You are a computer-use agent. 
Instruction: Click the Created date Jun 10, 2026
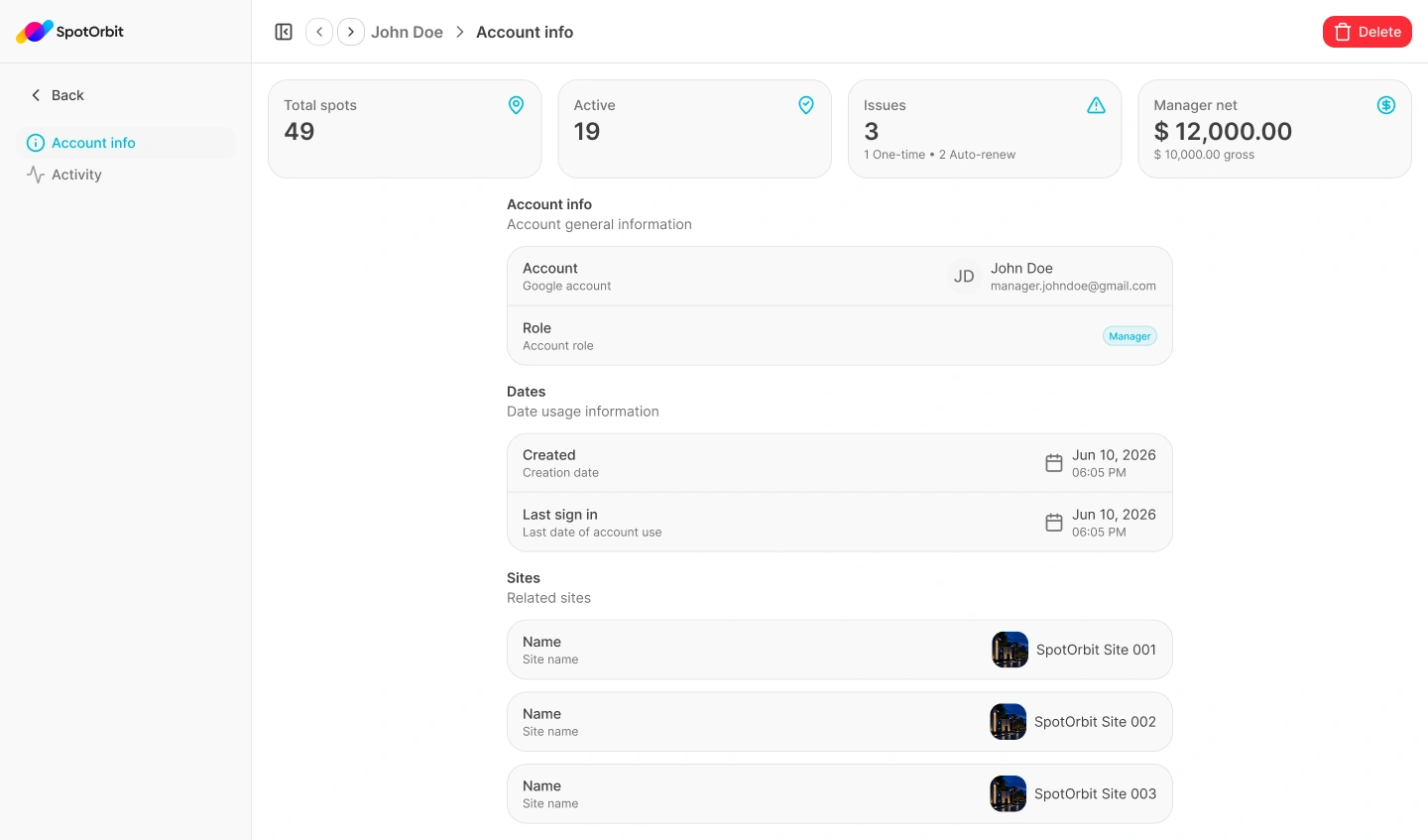pos(1114,455)
